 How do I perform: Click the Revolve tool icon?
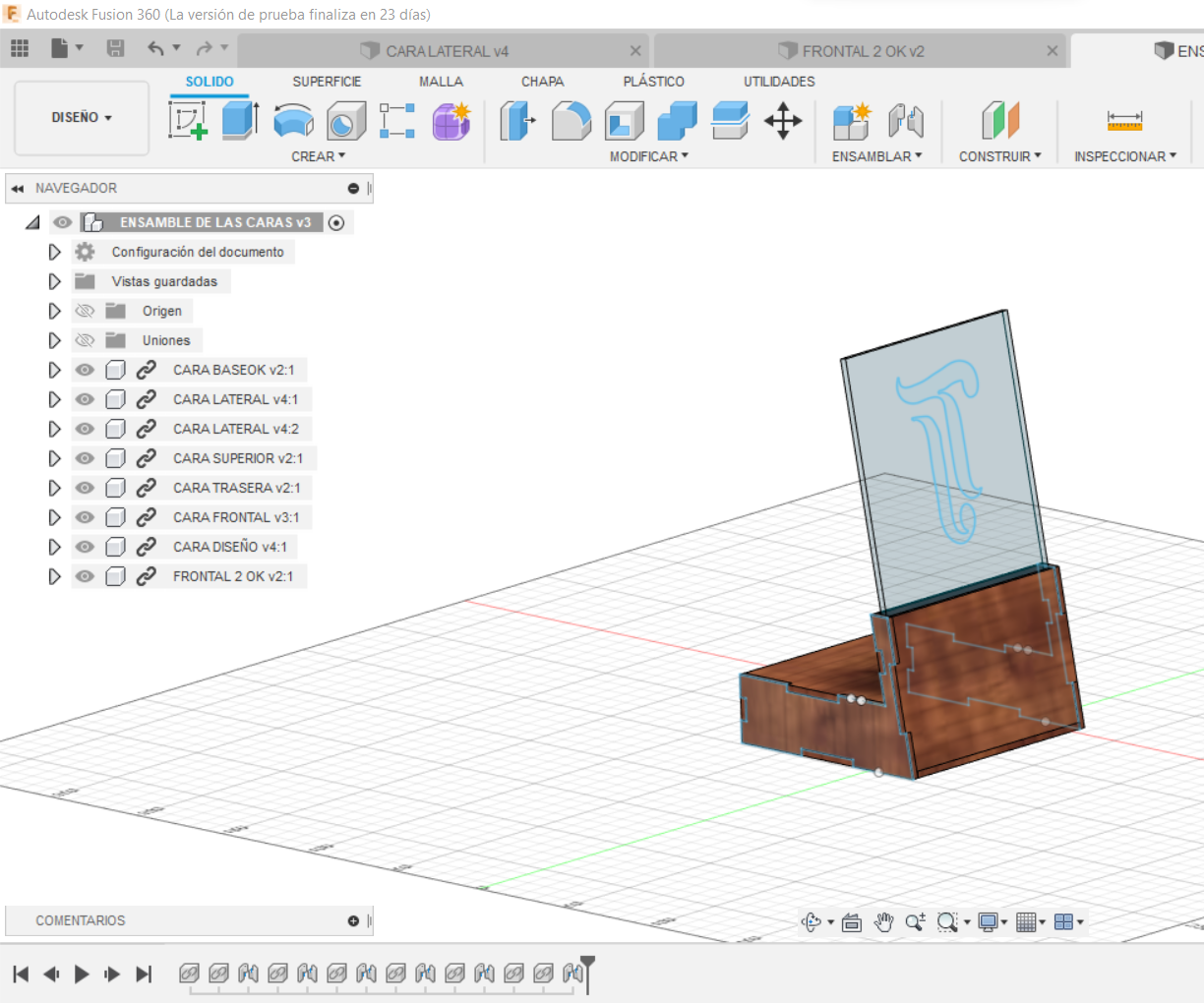[x=293, y=121]
